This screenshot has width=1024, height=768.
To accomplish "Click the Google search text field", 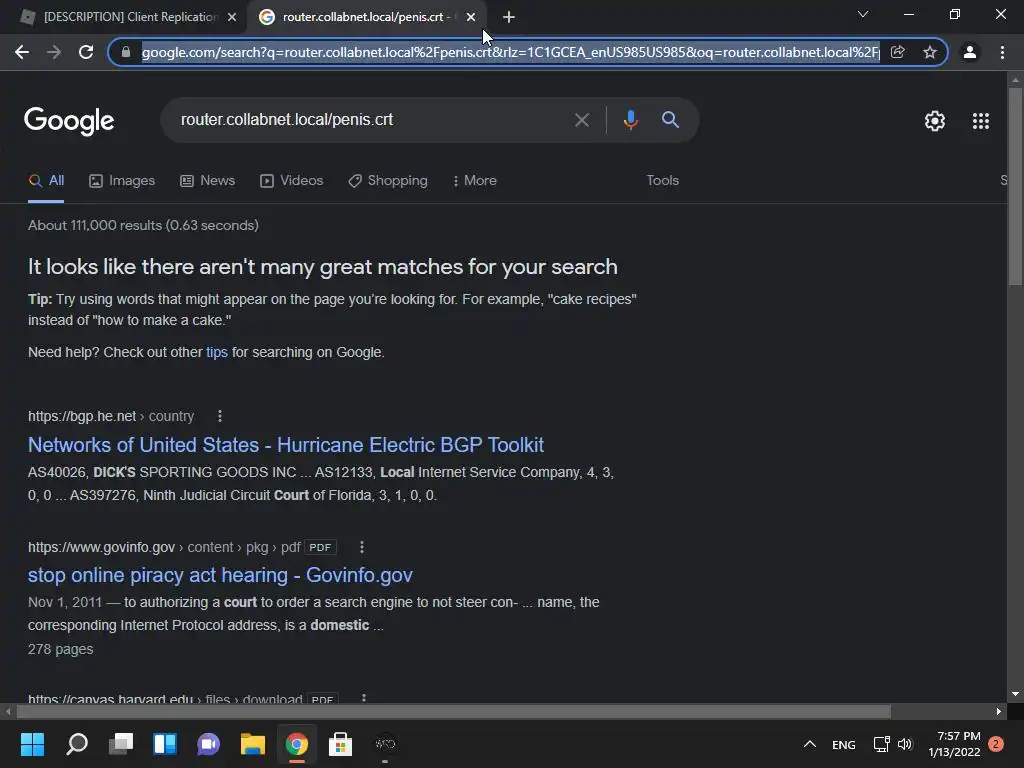I will pyautogui.click(x=372, y=120).
